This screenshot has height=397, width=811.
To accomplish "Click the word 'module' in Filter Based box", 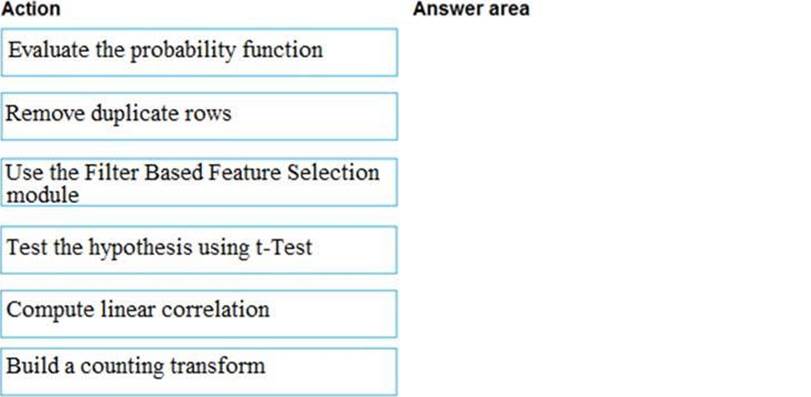I will [x=42, y=195].
